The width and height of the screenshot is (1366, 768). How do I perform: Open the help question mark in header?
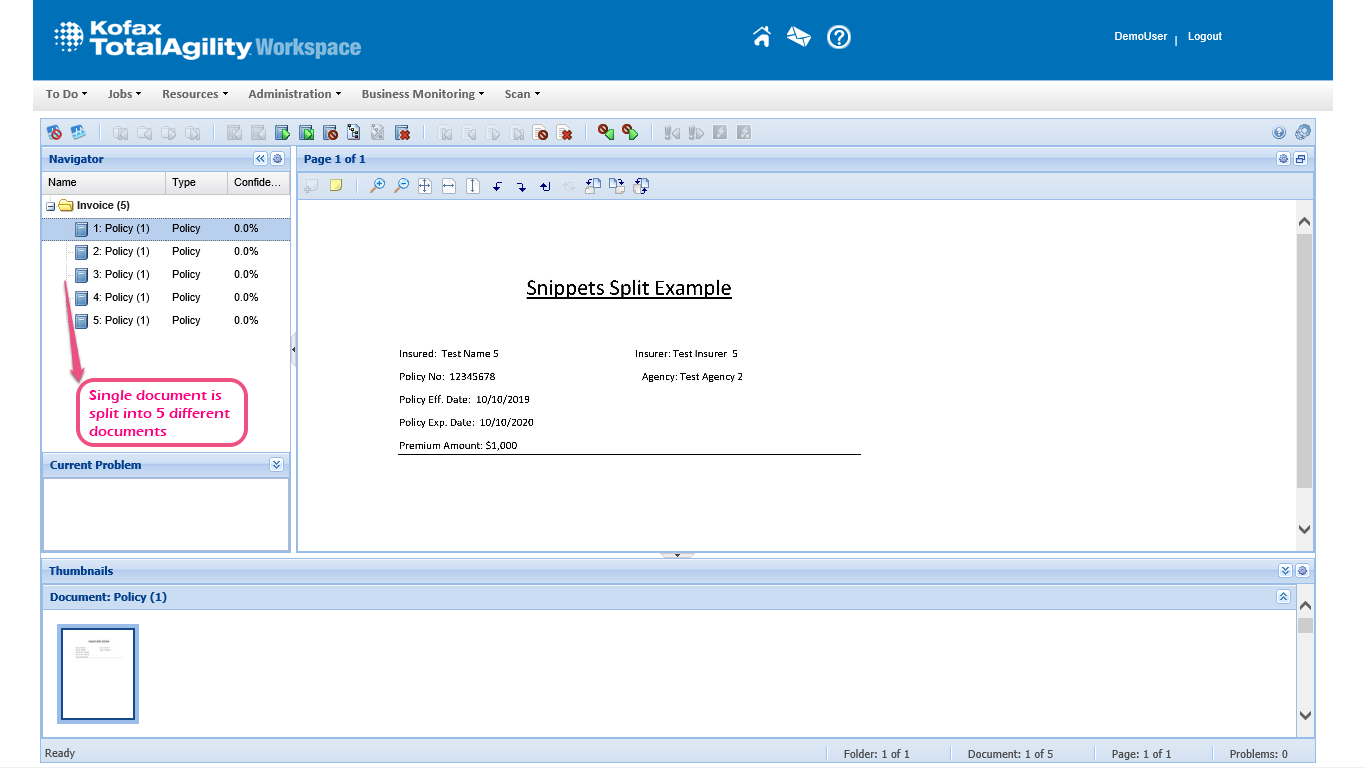(x=838, y=37)
